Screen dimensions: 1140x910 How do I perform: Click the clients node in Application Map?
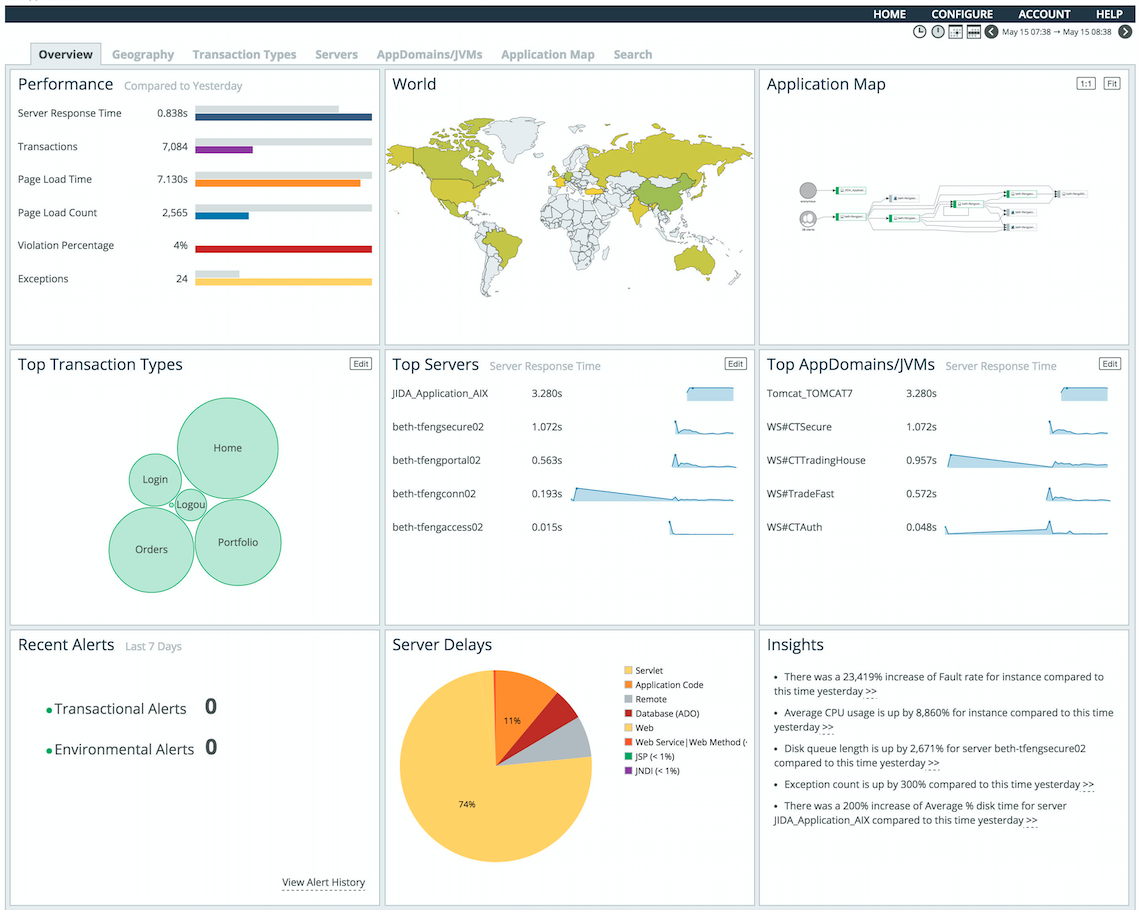(x=808, y=216)
